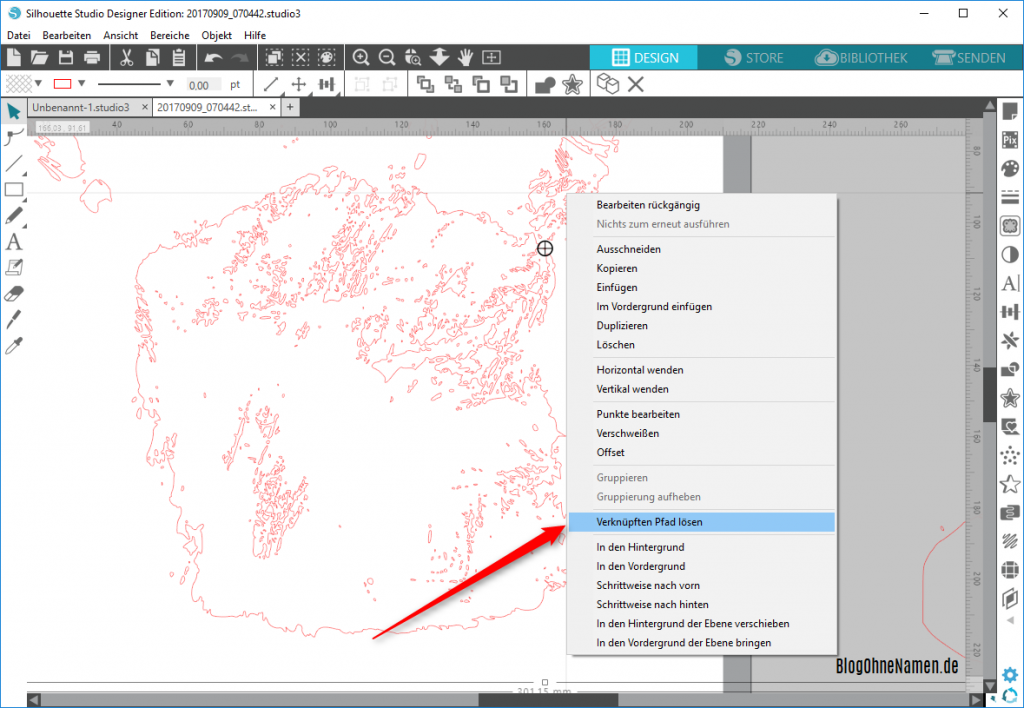Click the red line color swatch
Screen dimensions: 1024x708
click(62, 84)
